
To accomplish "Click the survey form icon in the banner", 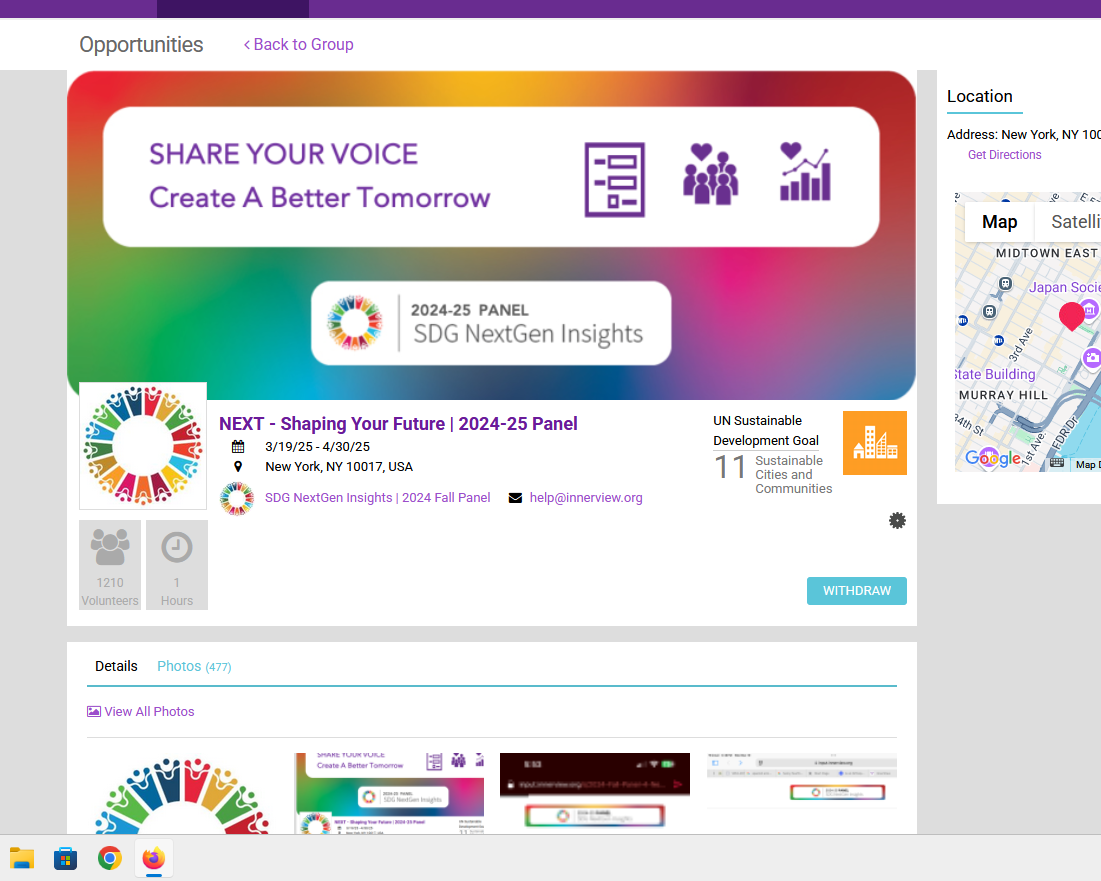I will coord(614,180).
